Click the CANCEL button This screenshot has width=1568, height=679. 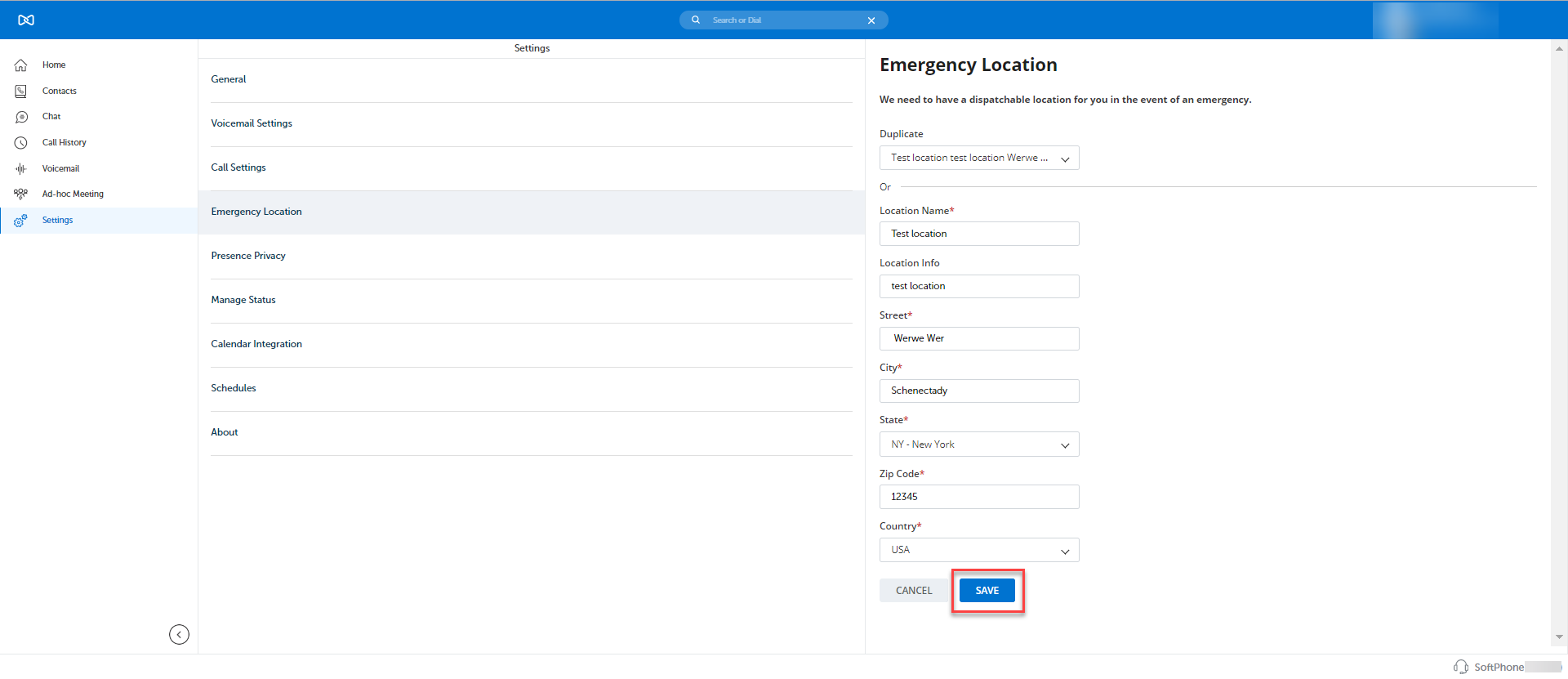pos(913,591)
